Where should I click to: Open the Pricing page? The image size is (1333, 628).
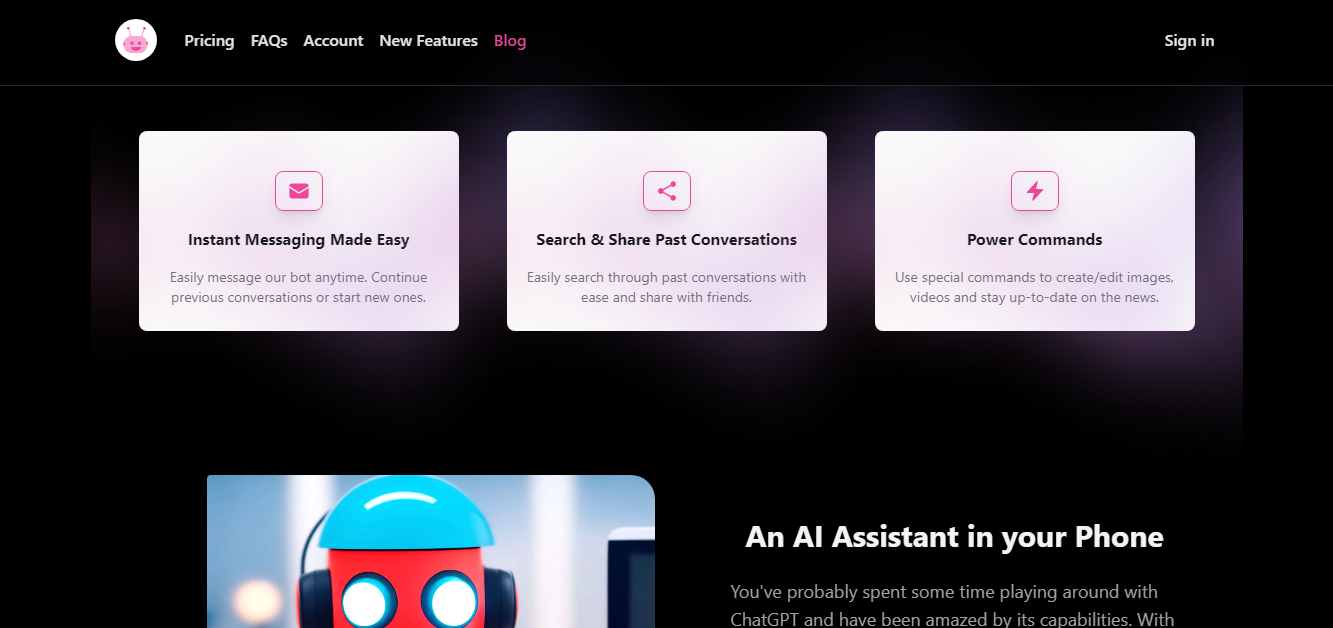209,41
